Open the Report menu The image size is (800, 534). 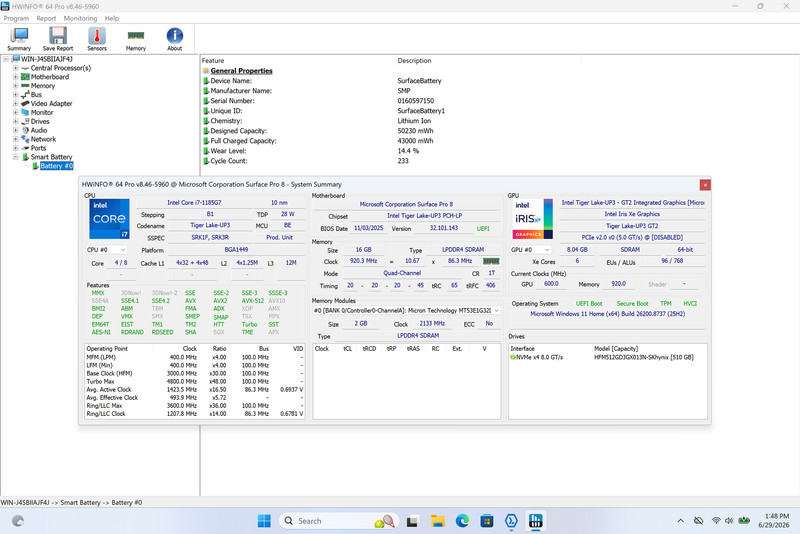coord(46,18)
